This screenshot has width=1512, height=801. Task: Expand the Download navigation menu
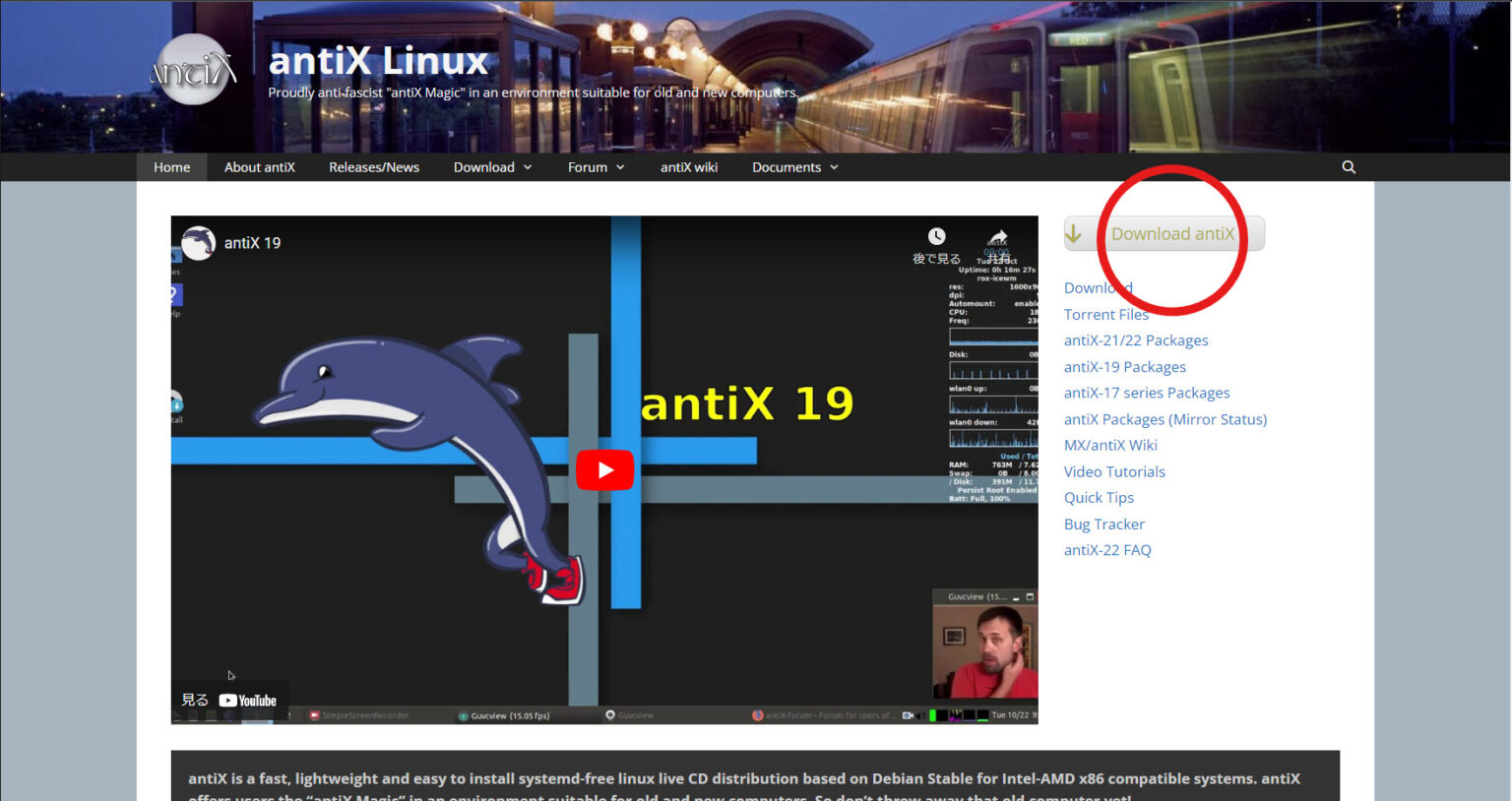[x=491, y=166]
